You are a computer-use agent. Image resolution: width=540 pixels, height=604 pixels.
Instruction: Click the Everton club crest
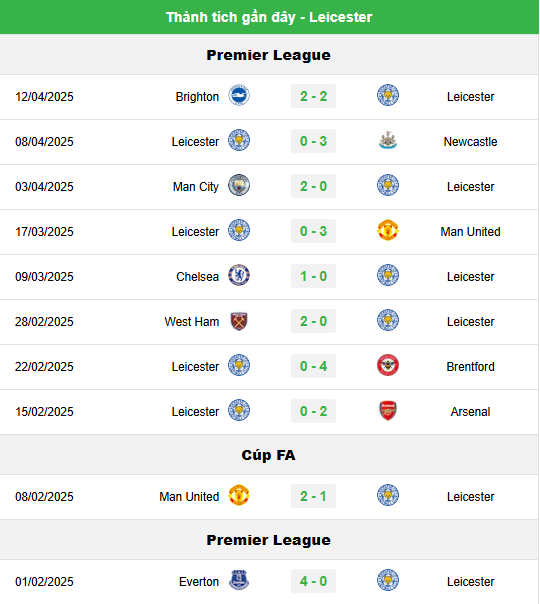click(239, 581)
